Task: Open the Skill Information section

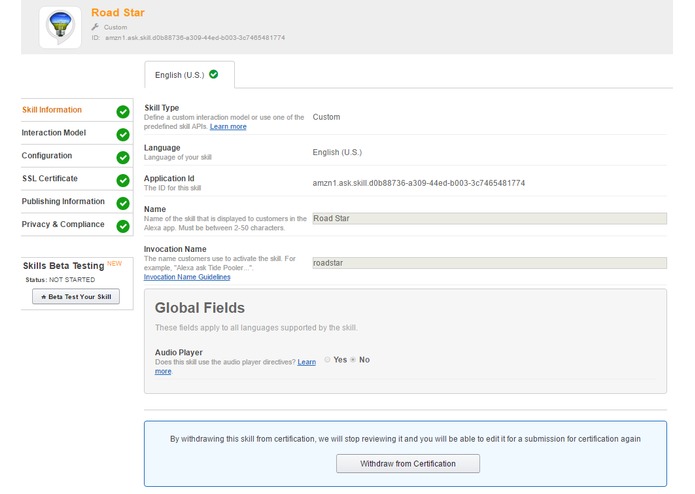Action: pos(52,110)
